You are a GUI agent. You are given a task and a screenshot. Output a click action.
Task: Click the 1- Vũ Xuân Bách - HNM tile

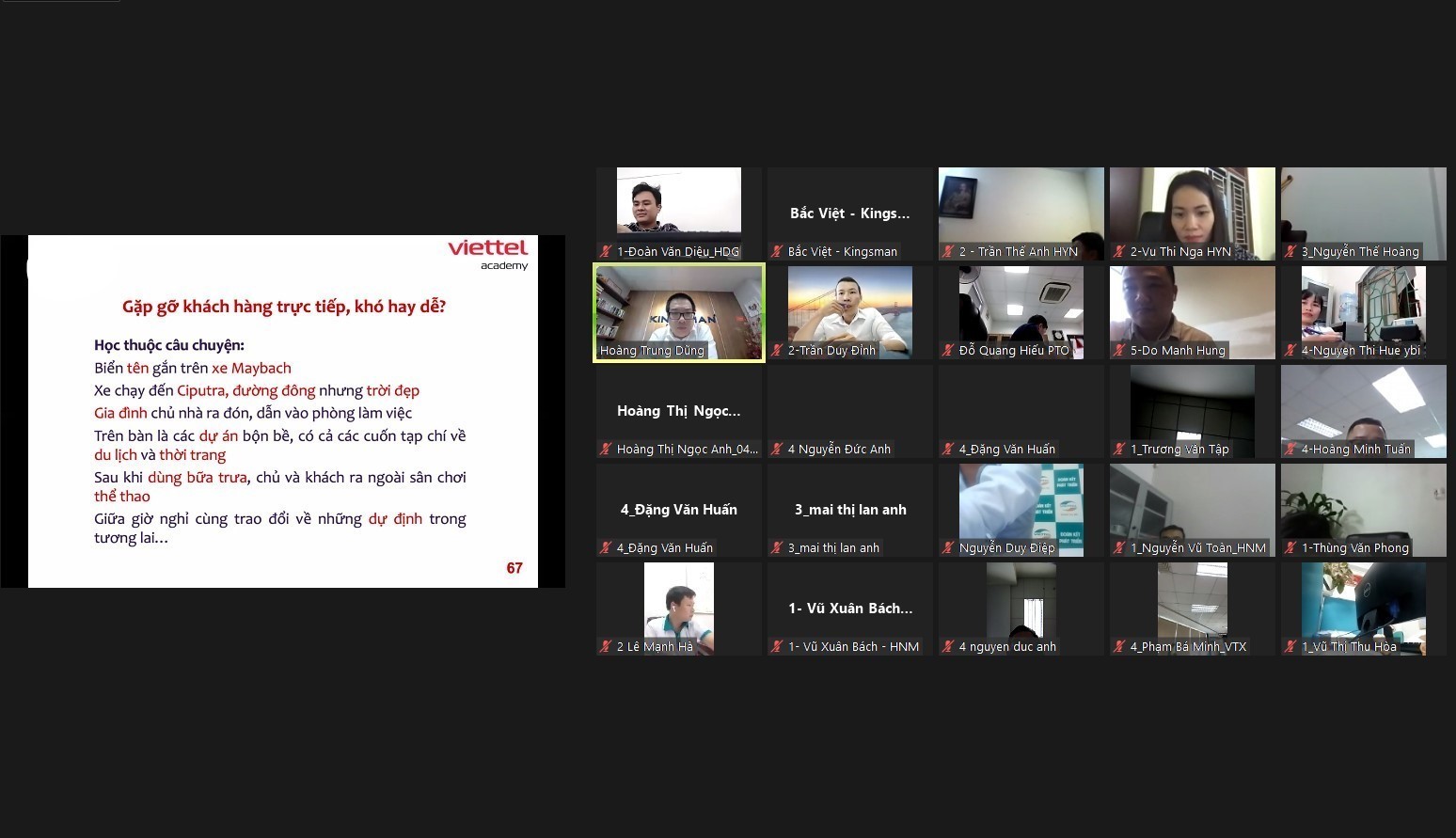[x=850, y=609]
